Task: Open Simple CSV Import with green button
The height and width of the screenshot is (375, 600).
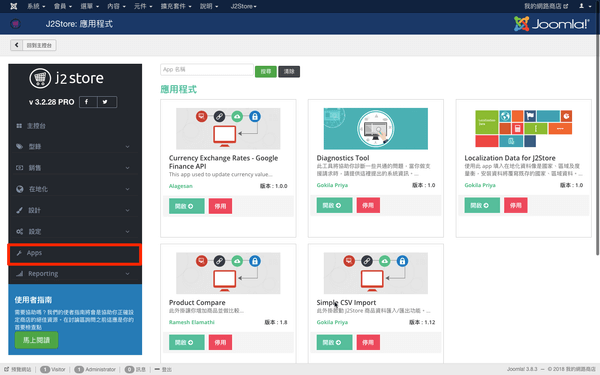Action: point(334,342)
